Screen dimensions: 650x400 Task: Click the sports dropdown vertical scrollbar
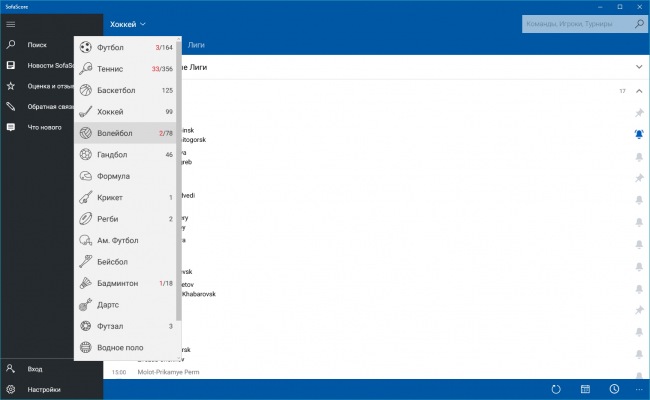[x=179, y=180]
